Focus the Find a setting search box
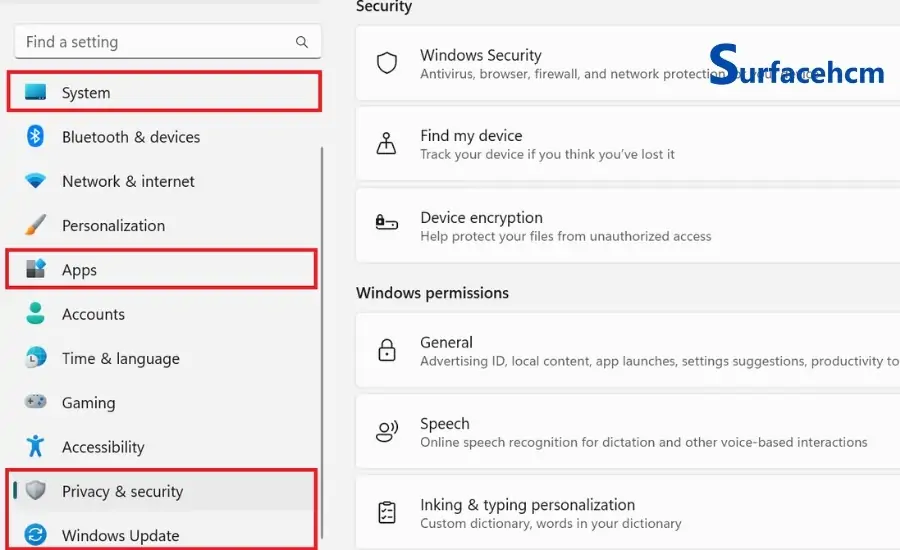 168,41
